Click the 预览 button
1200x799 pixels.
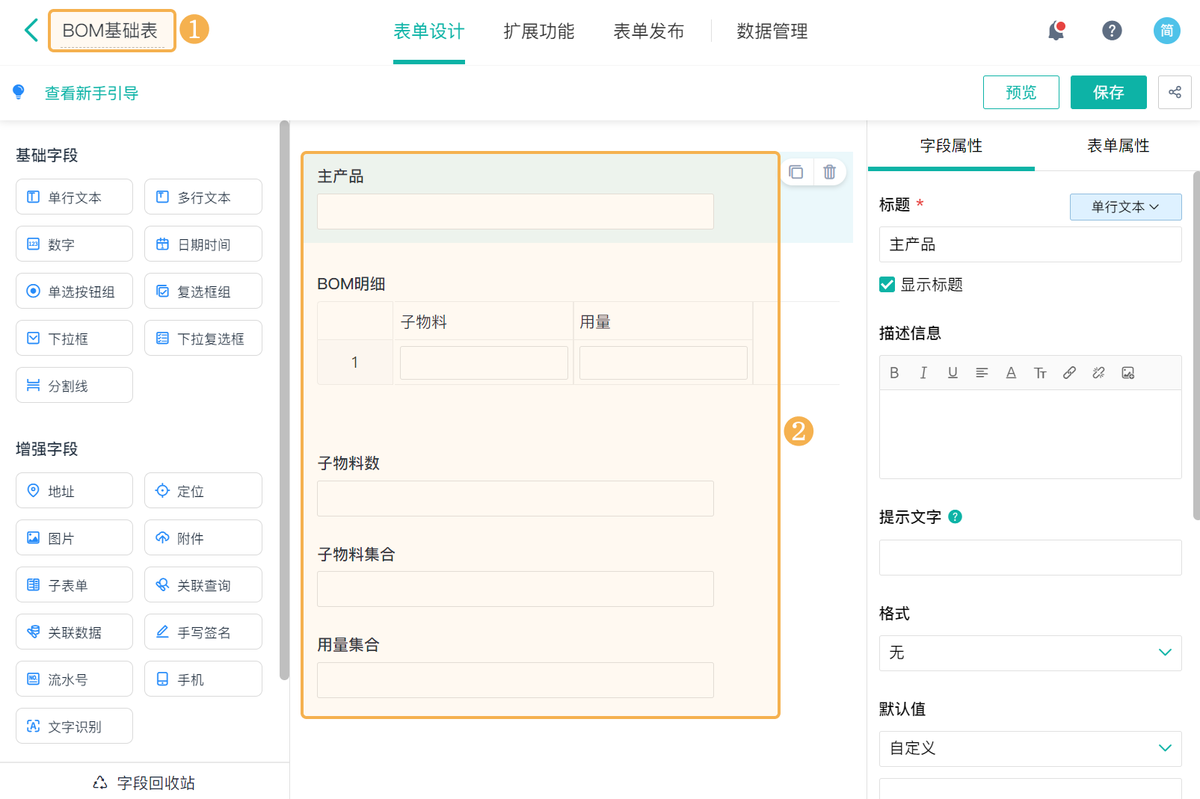1021,93
